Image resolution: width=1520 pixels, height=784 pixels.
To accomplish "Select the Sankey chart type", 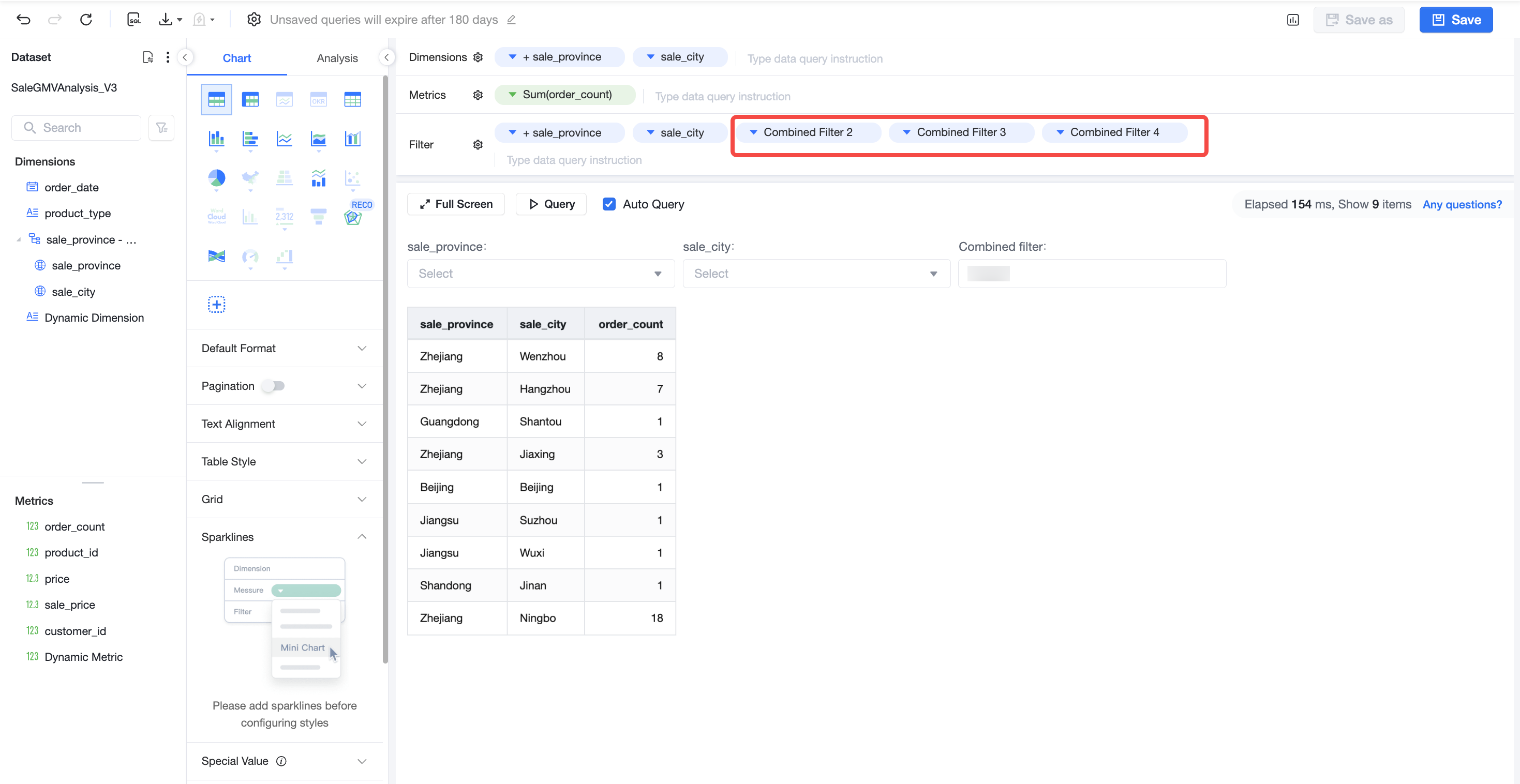I will point(217,256).
